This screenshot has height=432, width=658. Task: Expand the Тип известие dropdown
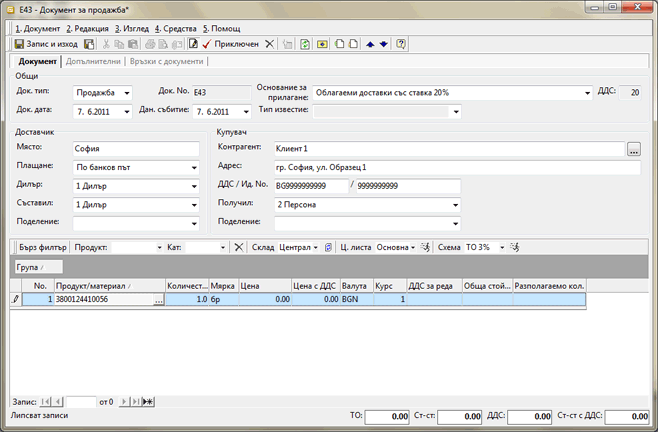click(456, 112)
